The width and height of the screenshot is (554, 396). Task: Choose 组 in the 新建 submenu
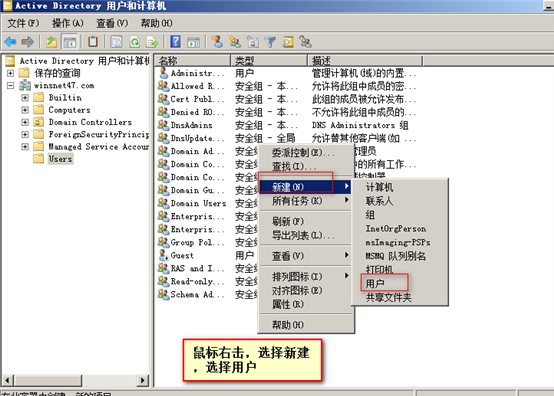(400, 214)
